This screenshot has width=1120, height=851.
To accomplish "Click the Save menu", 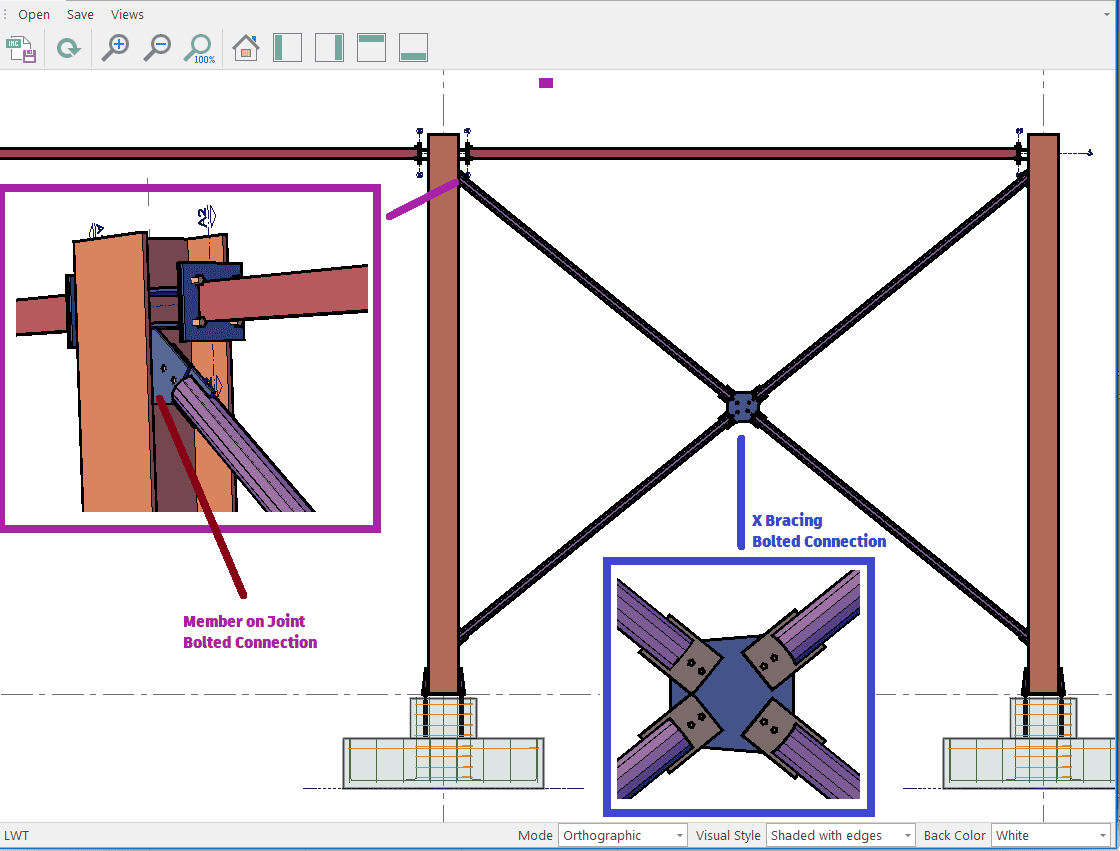I will point(80,15).
